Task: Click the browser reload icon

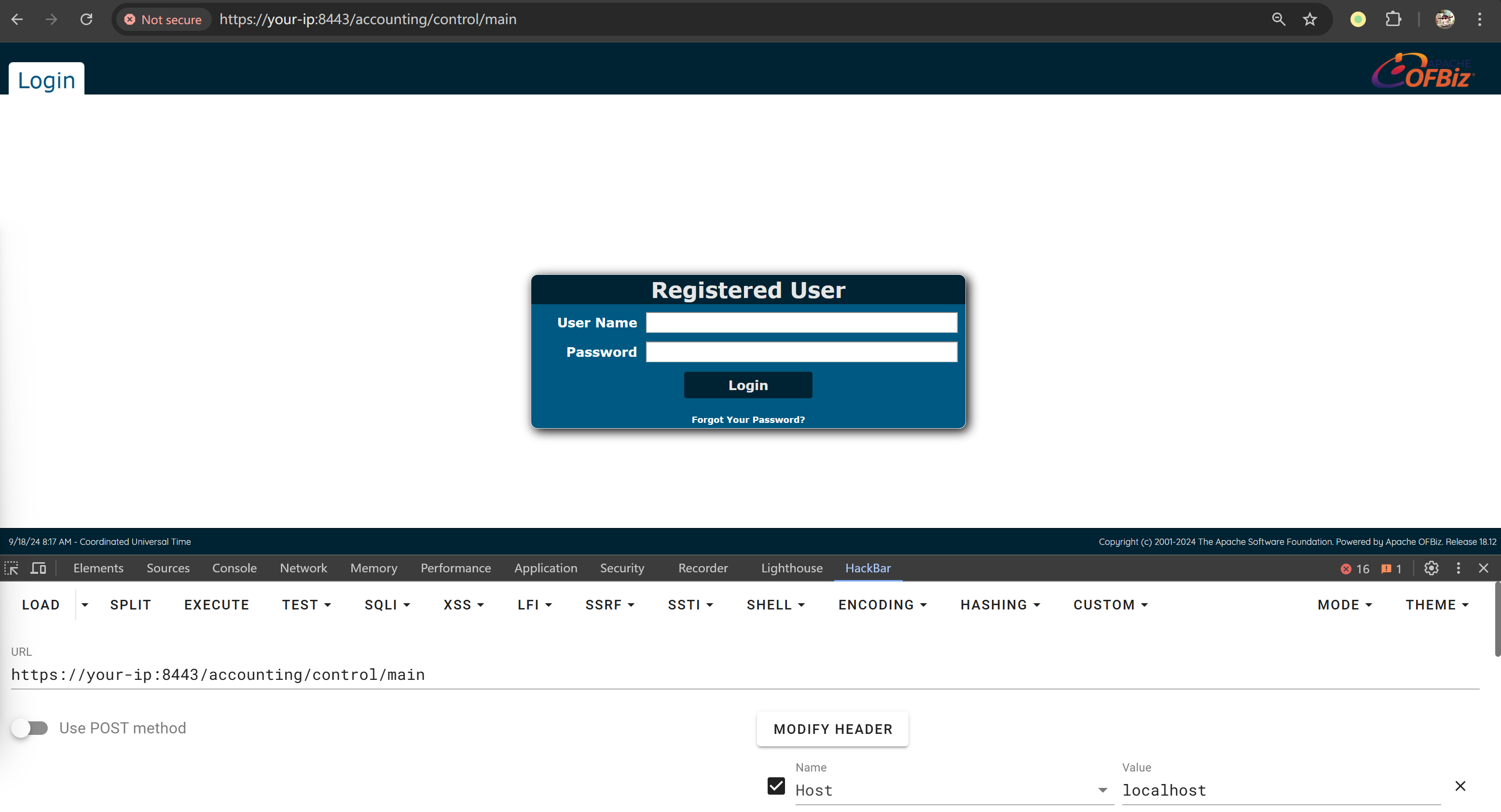Action: [86, 19]
